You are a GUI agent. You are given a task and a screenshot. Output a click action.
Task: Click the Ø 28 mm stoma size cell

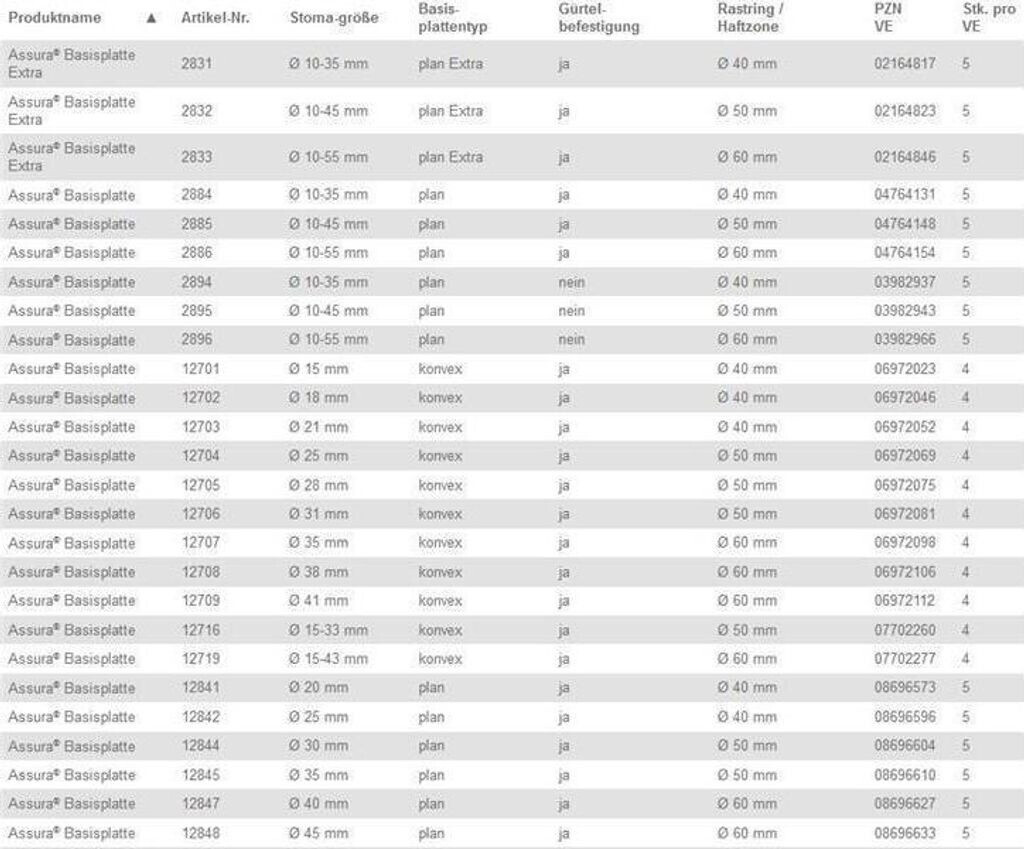[318, 485]
